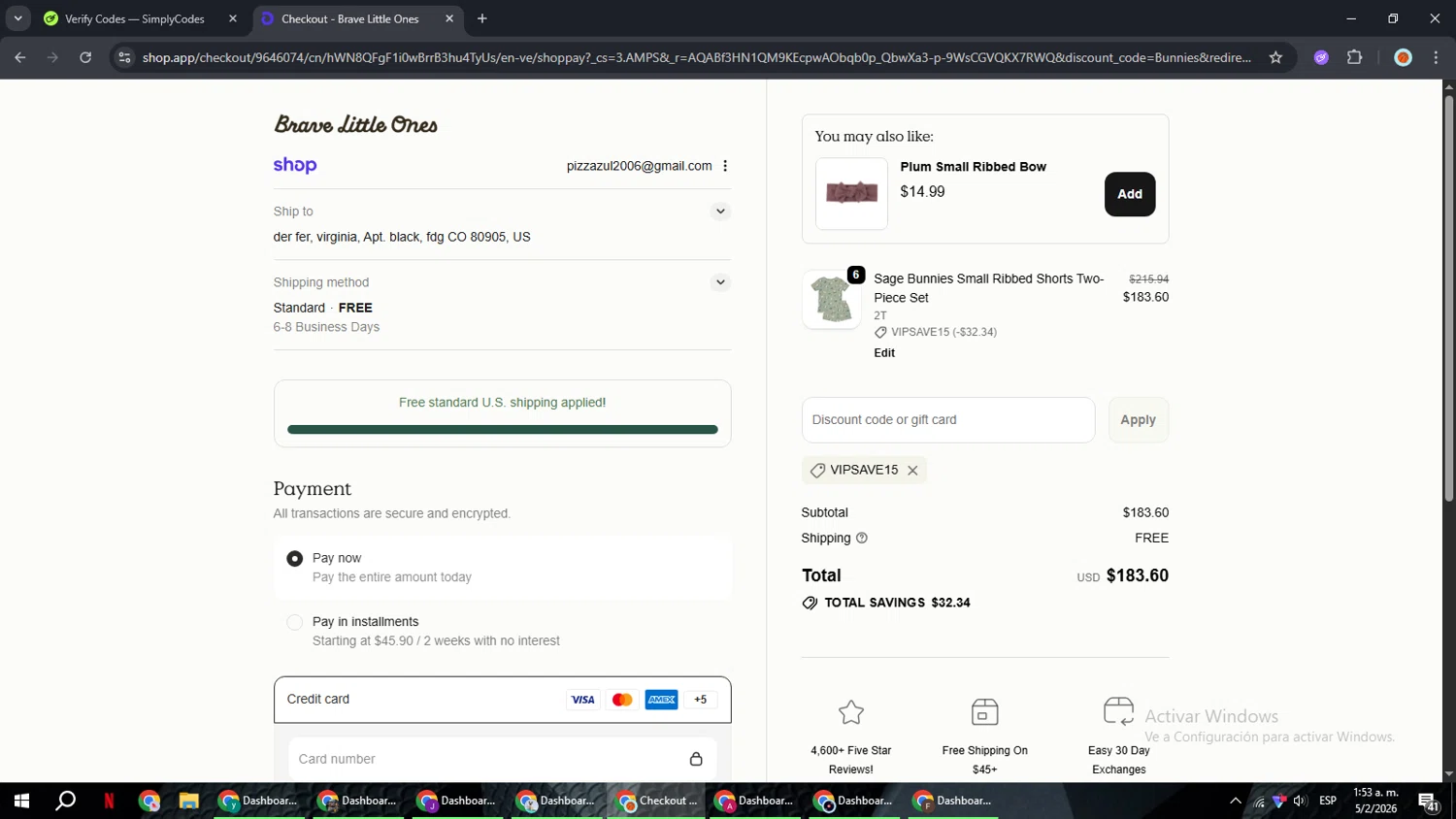Click the card number lock icon
1456x819 pixels.
pyautogui.click(x=696, y=759)
